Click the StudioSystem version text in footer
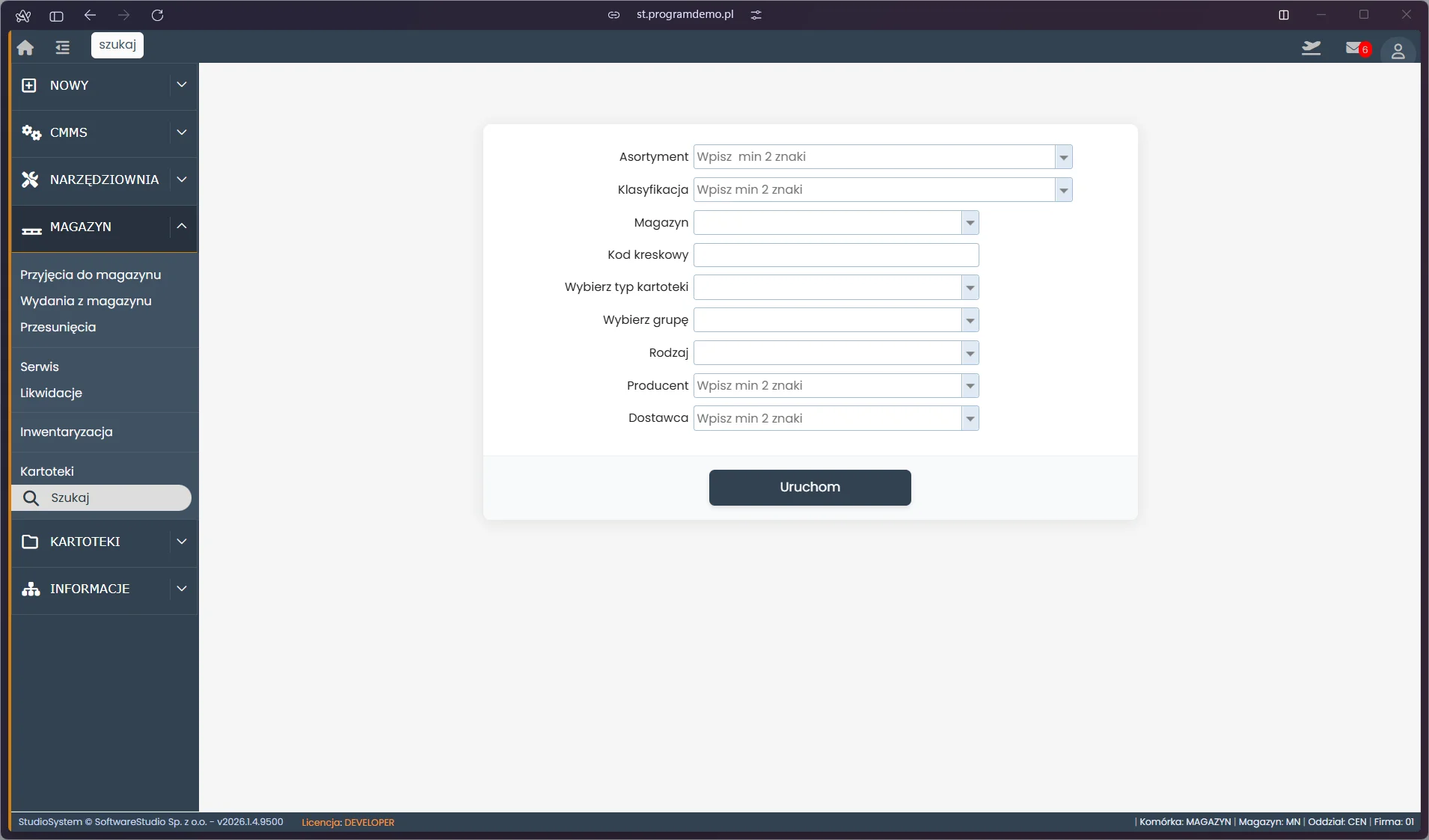 point(150,822)
